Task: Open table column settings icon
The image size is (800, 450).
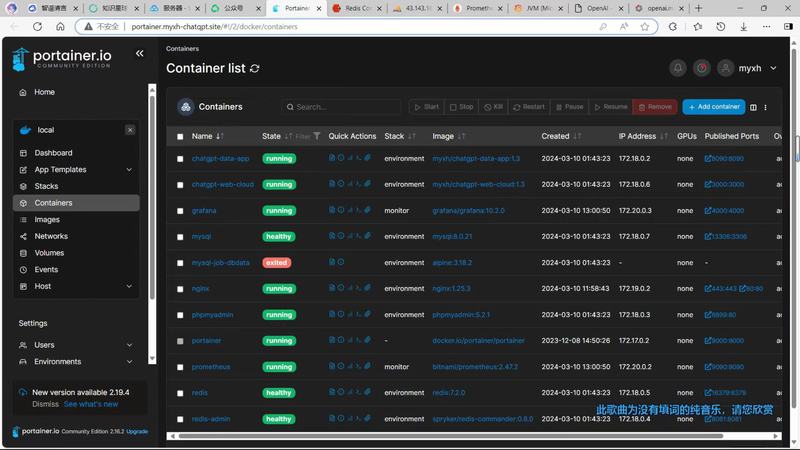Action: [753, 107]
